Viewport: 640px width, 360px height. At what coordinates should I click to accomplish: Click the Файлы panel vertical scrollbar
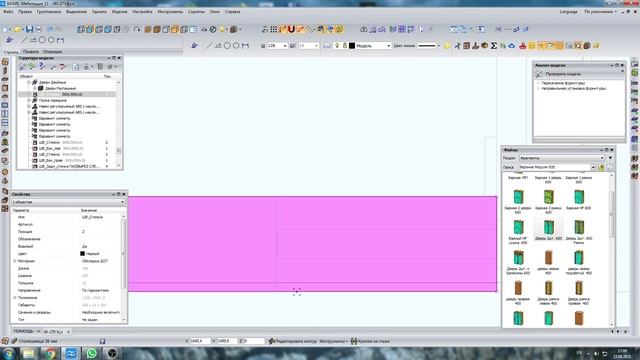click(611, 249)
